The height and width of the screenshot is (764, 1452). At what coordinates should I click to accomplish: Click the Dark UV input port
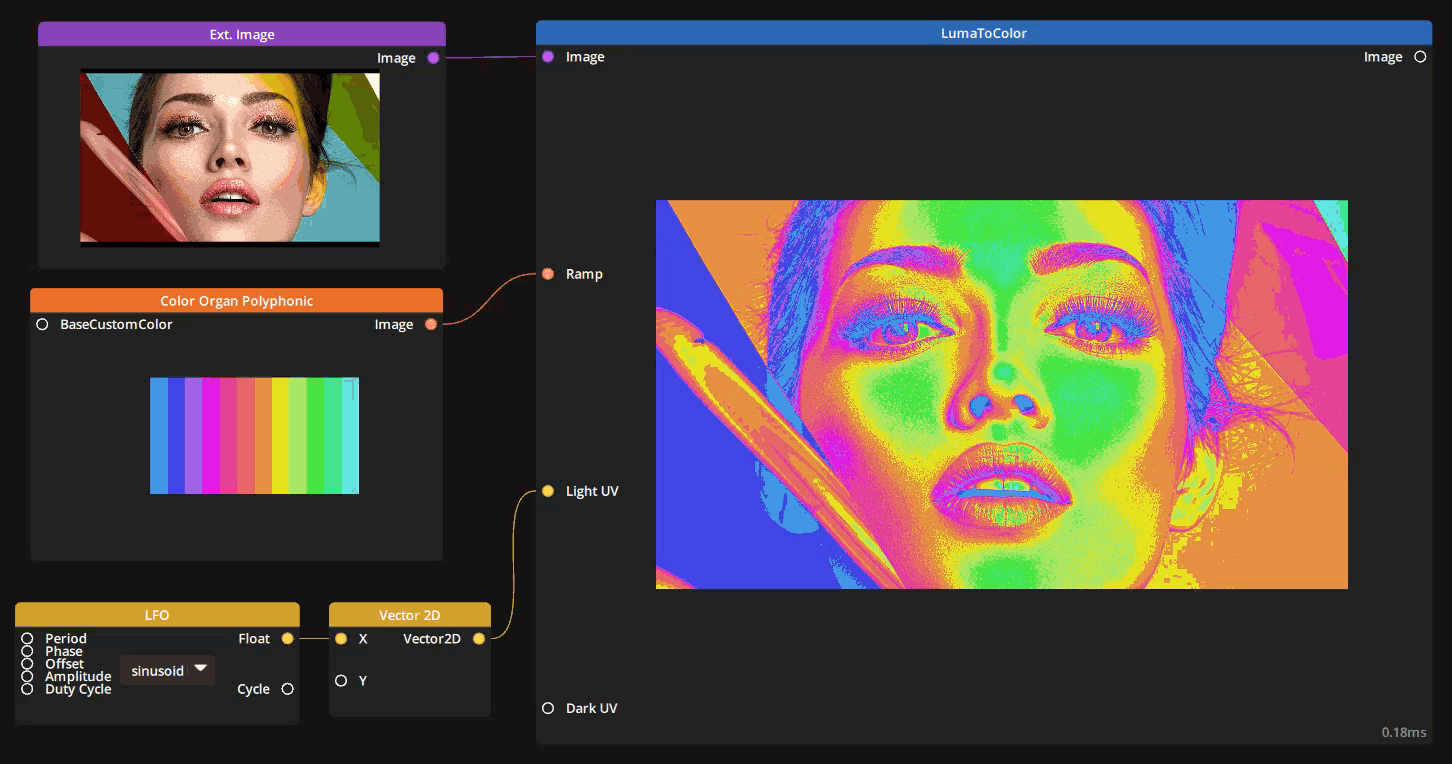point(548,708)
